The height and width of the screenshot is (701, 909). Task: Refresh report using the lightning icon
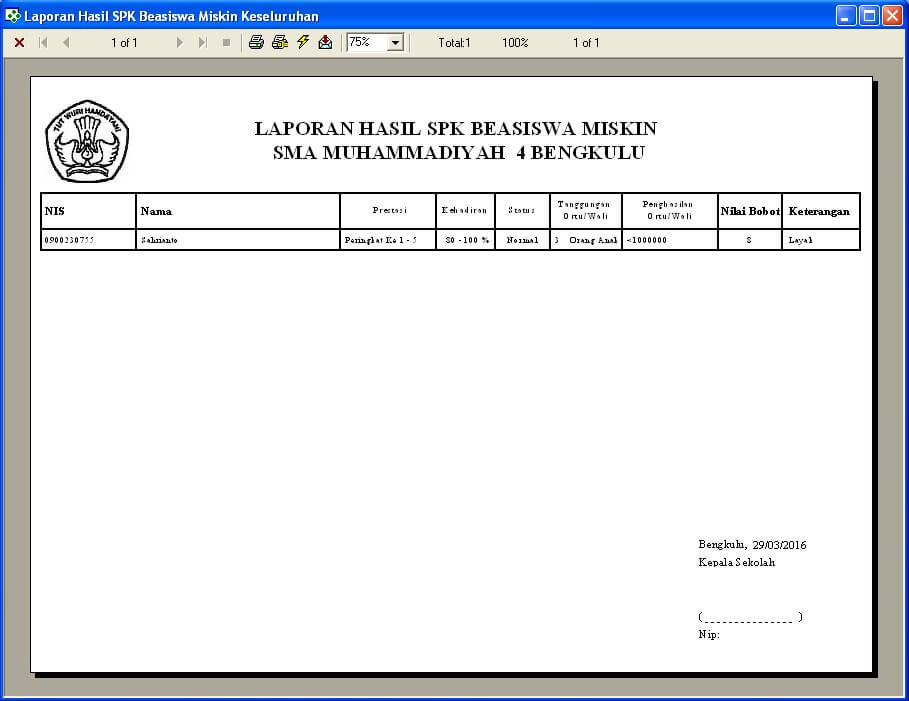click(303, 42)
